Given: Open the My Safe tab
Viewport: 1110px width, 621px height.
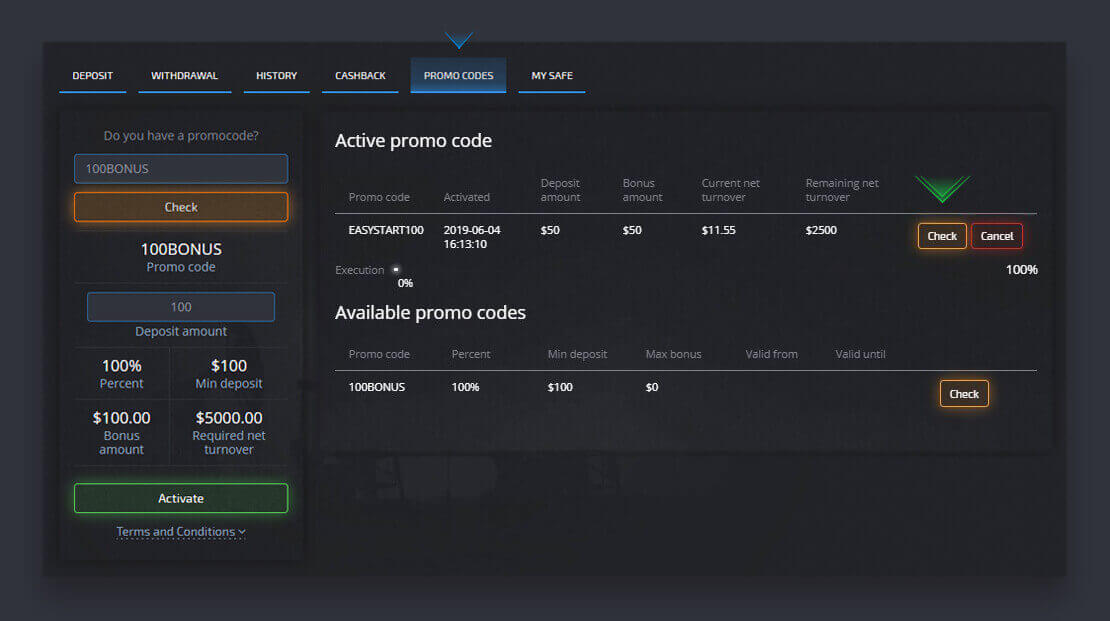Looking at the screenshot, I should (552, 76).
